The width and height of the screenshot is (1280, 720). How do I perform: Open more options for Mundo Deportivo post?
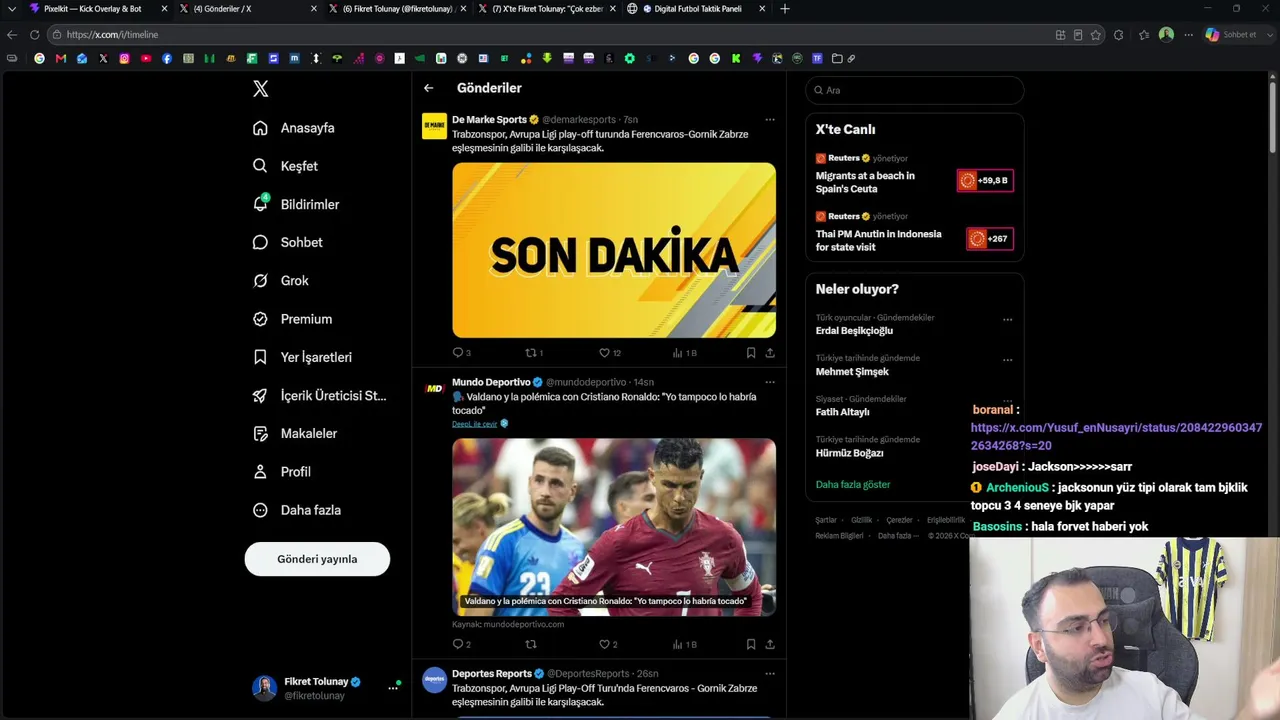770,381
